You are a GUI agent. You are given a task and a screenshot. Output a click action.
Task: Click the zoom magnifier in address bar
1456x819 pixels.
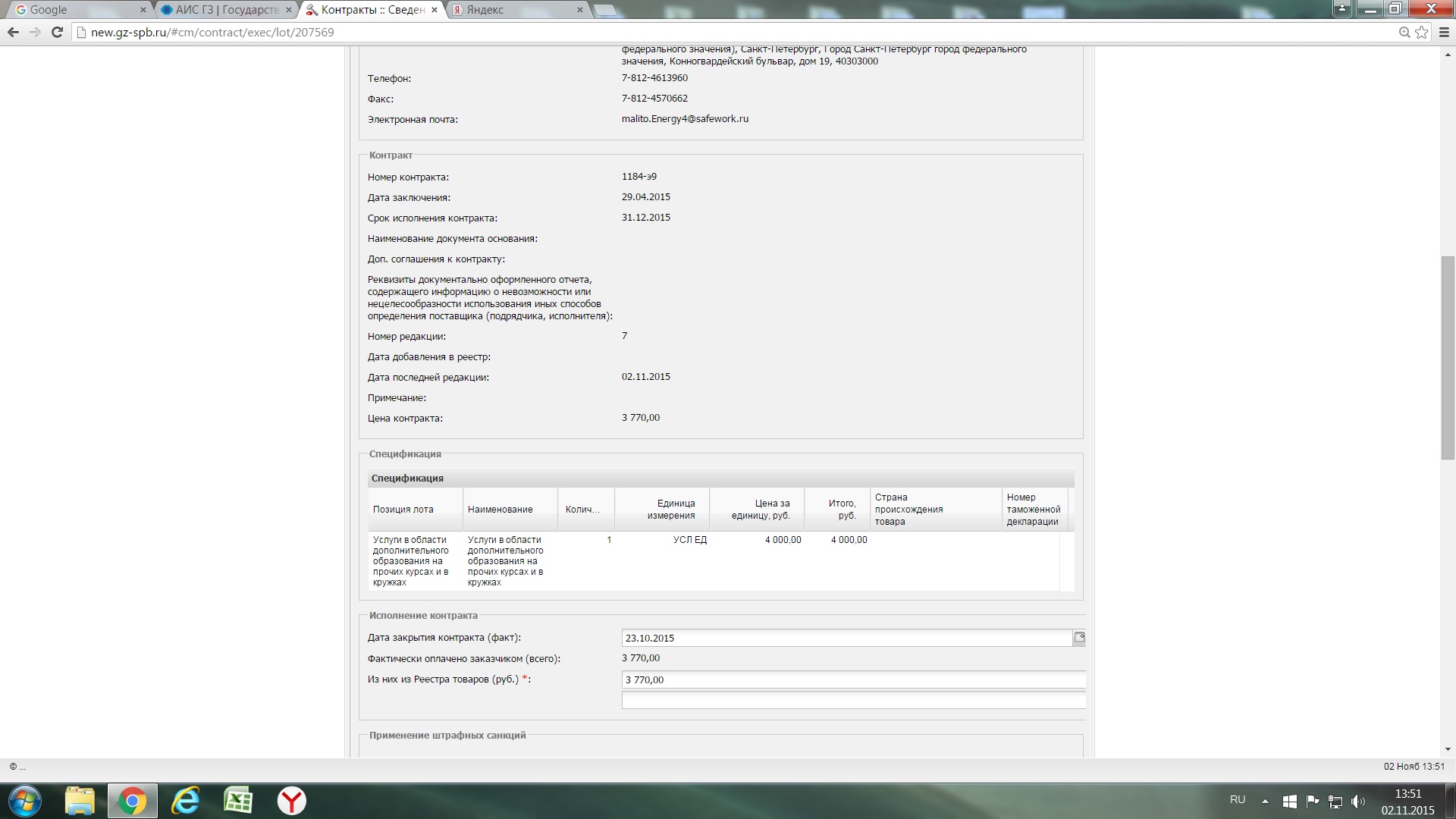click(1404, 32)
